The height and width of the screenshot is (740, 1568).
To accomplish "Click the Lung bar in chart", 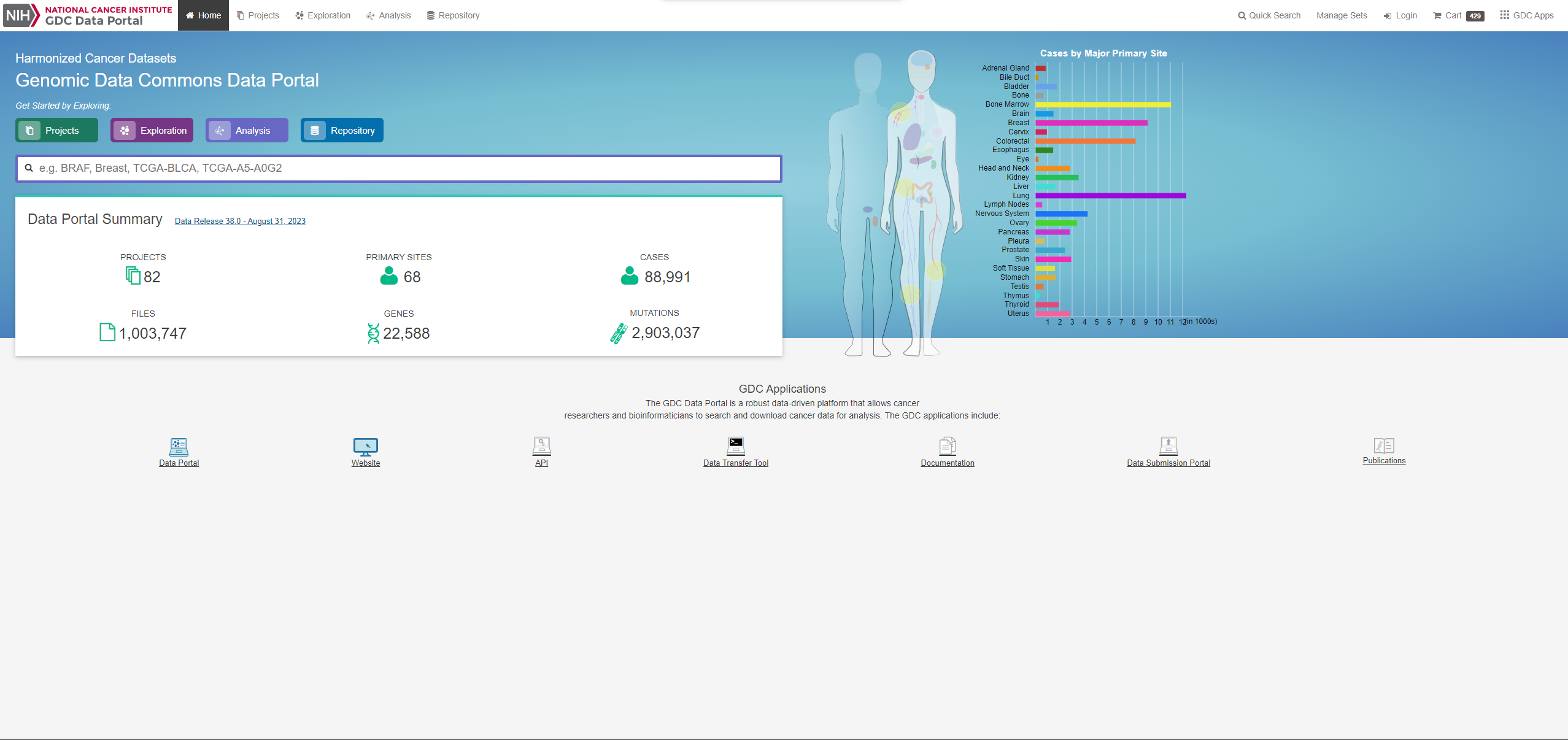I will click(x=1110, y=196).
